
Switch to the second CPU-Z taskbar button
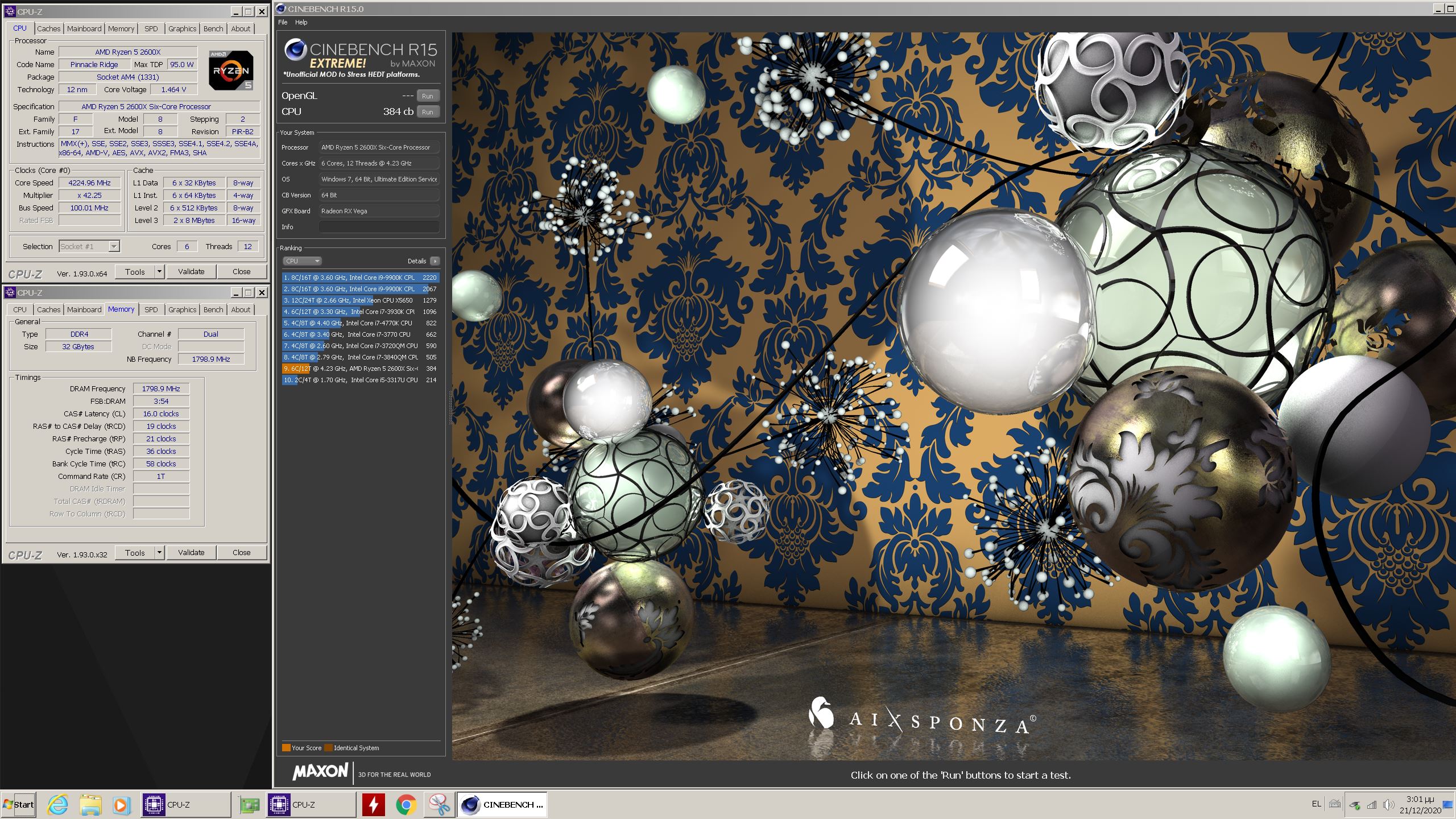[x=311, y=804]
